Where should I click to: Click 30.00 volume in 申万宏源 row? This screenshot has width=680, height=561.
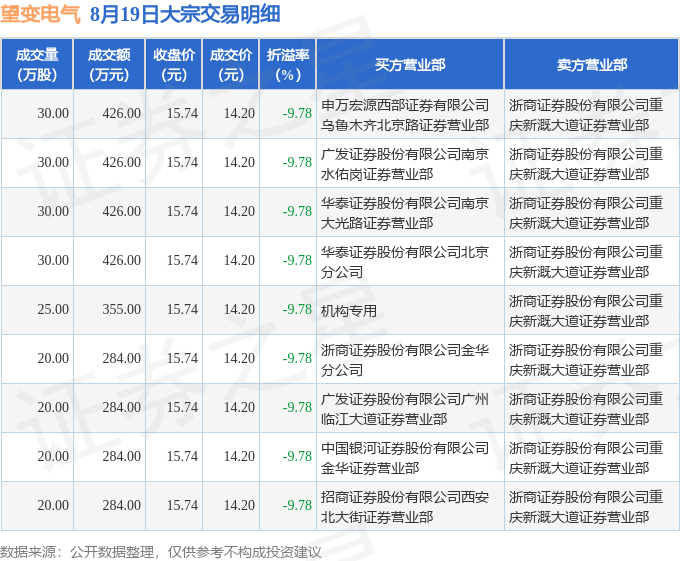click(x=53, y=114)
